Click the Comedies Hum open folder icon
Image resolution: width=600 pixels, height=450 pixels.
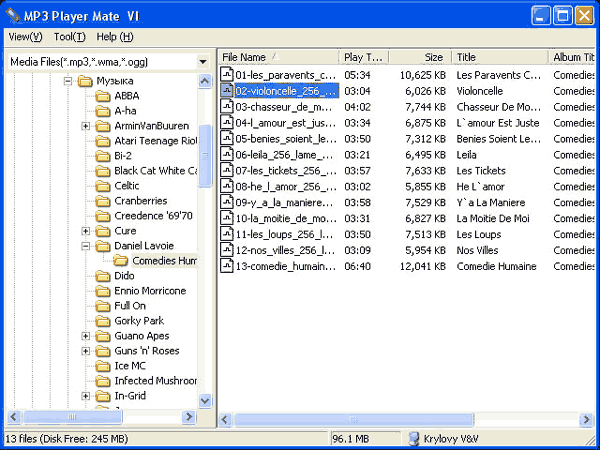point(120,261)
